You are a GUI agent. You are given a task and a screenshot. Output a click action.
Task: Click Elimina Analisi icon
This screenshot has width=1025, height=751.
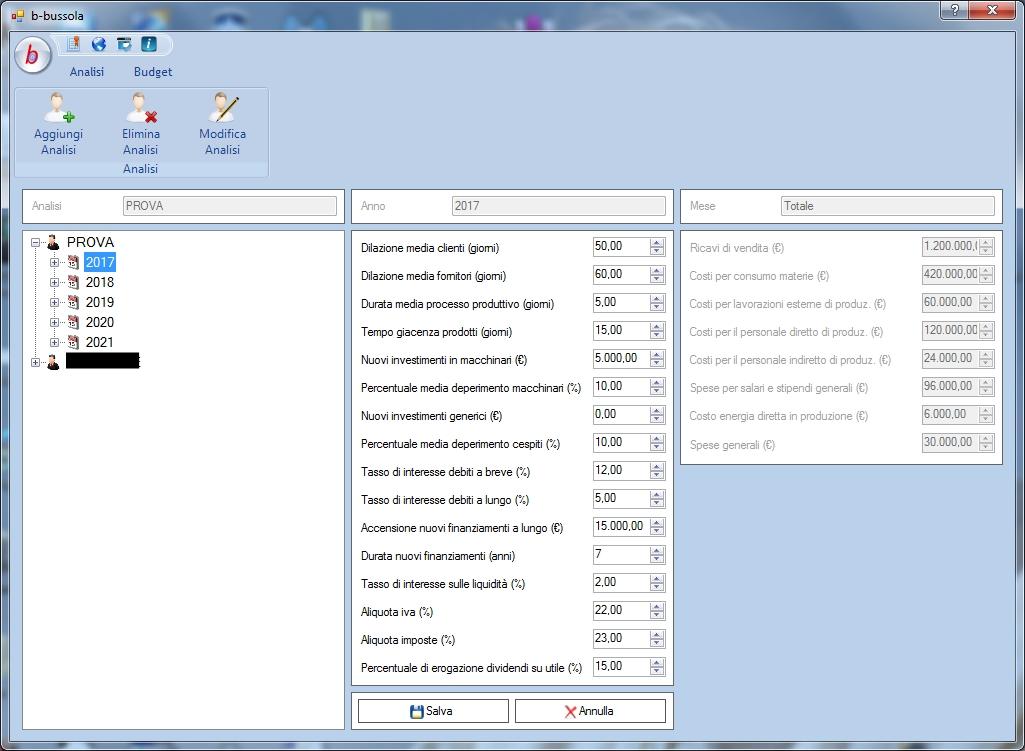(141, 108)
